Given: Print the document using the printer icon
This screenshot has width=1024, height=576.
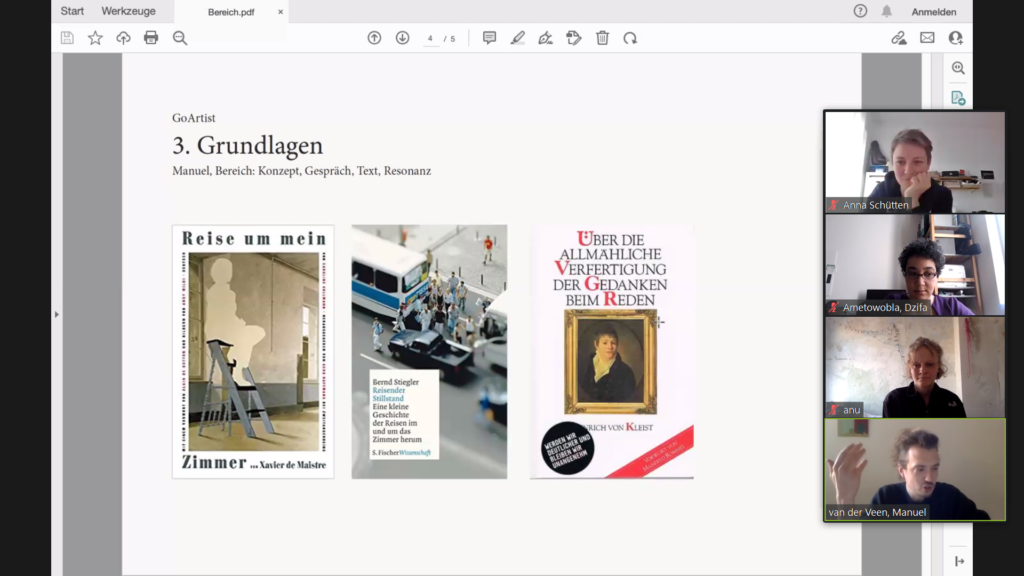Looking at the screenshot, I should [151, 38].
